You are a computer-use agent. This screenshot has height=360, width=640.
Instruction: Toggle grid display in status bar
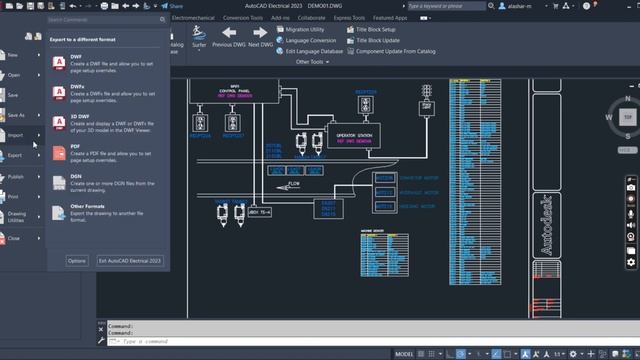click(421, 354)
